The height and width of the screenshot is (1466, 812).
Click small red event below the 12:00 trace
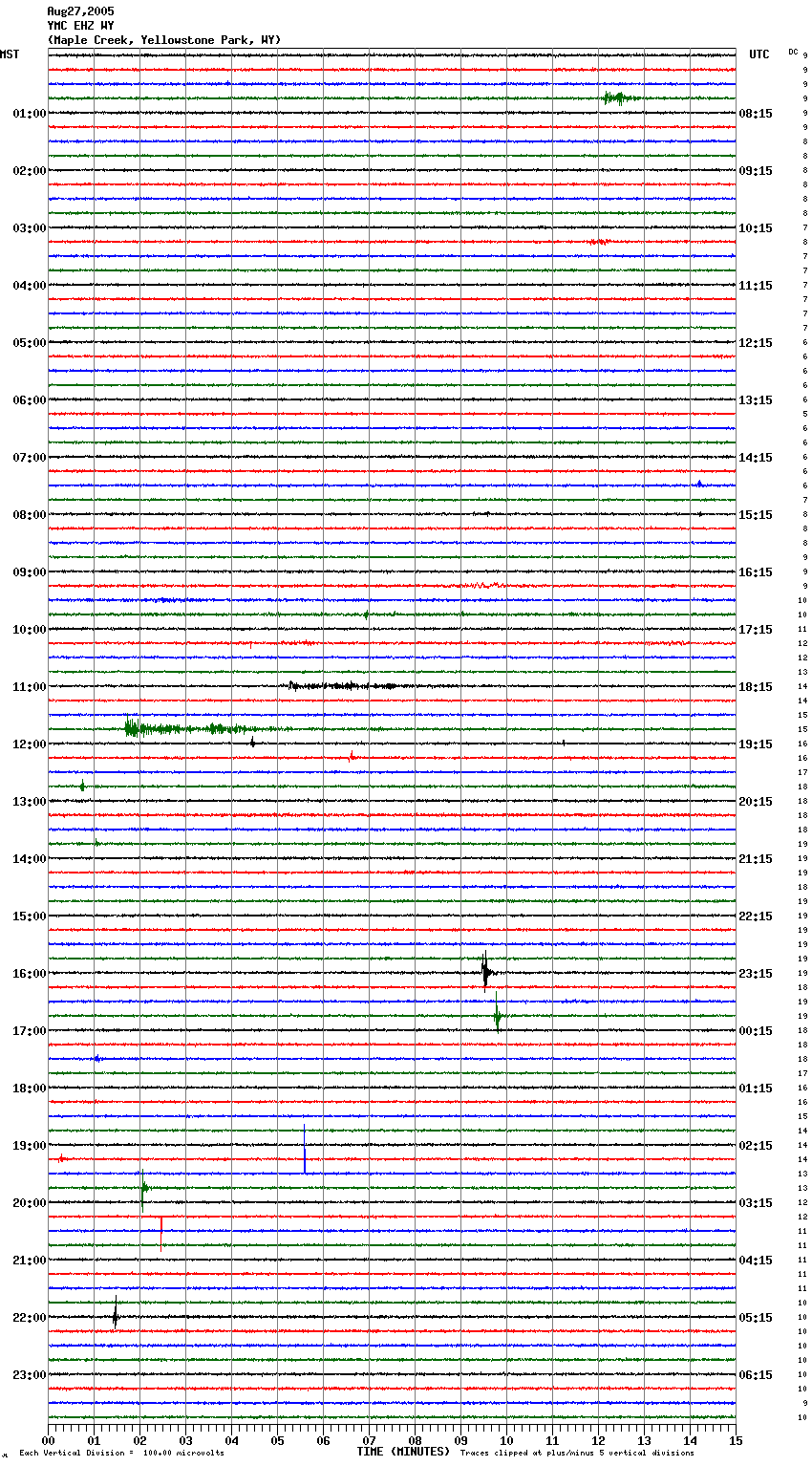pyautogui.click(x=352, y=756)
